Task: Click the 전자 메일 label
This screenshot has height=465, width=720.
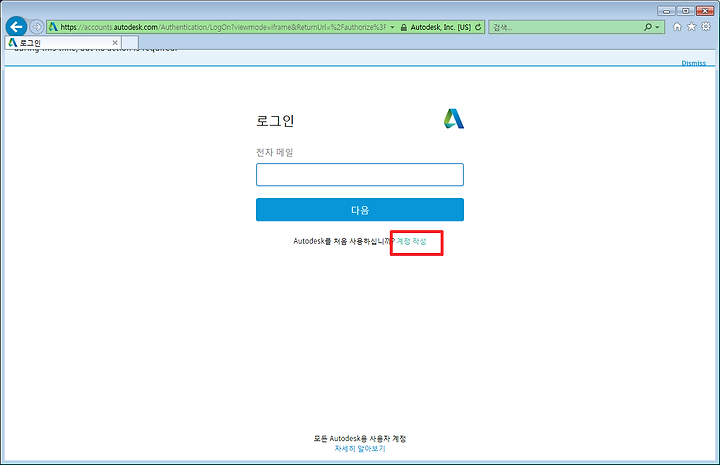Action: click(275, 152)
